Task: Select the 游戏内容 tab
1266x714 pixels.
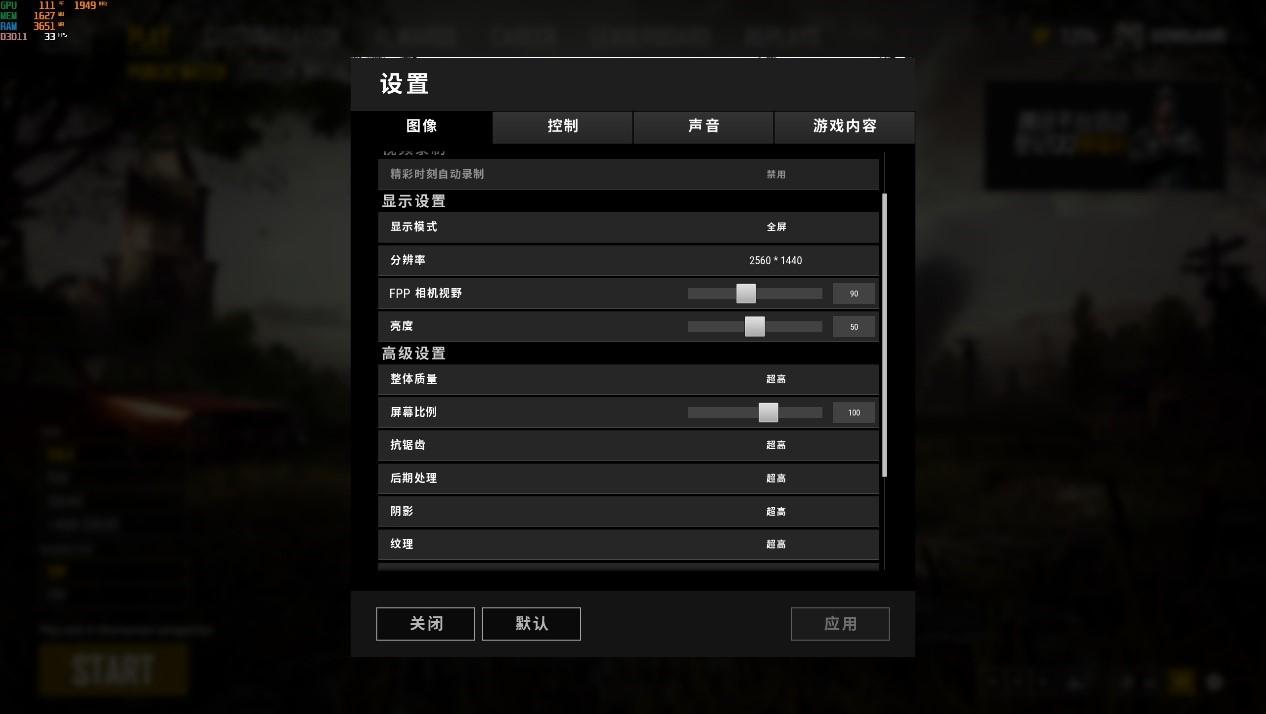Action: [x=845, y=126]
